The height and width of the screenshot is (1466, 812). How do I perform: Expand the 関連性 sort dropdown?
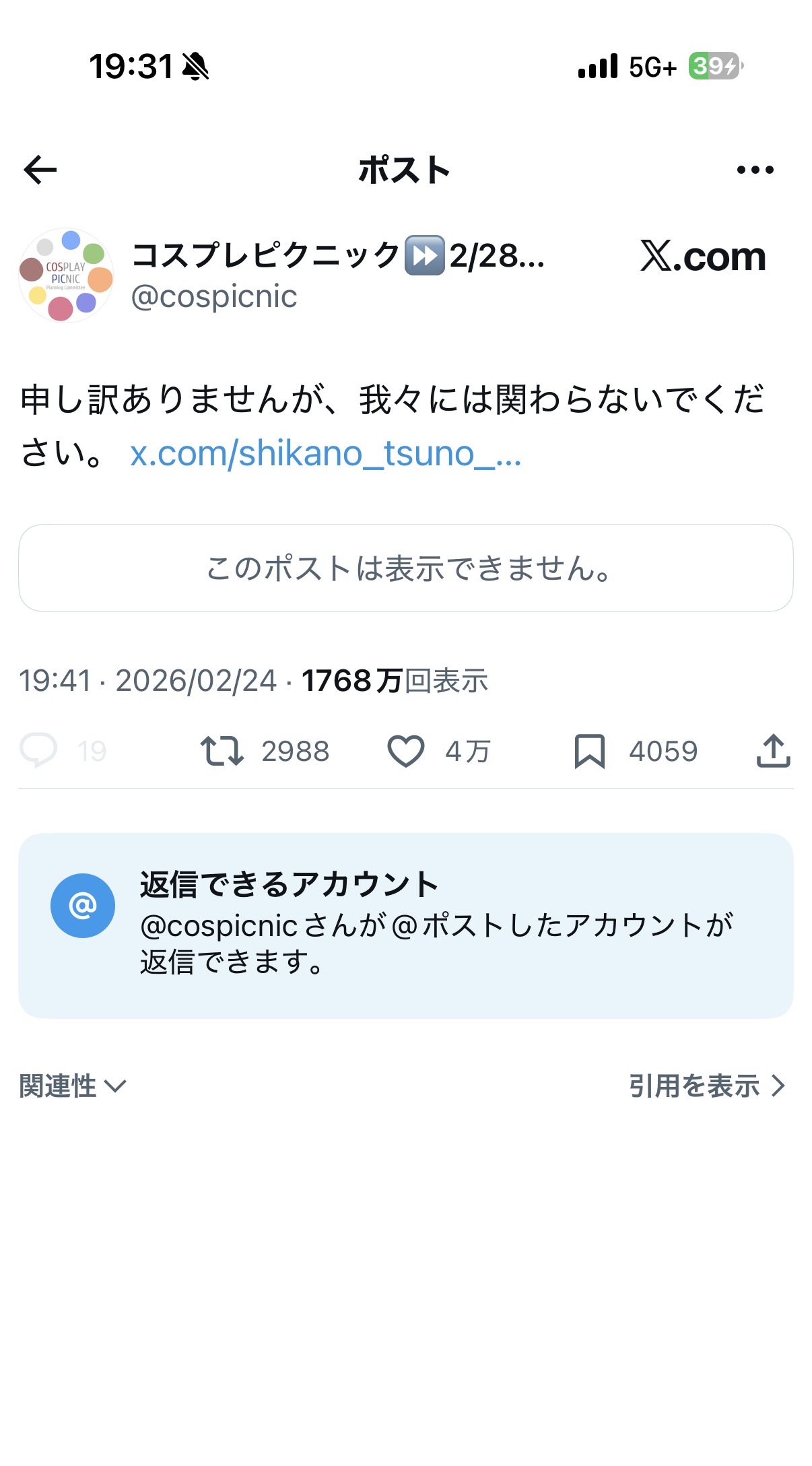coord(73,1086)
